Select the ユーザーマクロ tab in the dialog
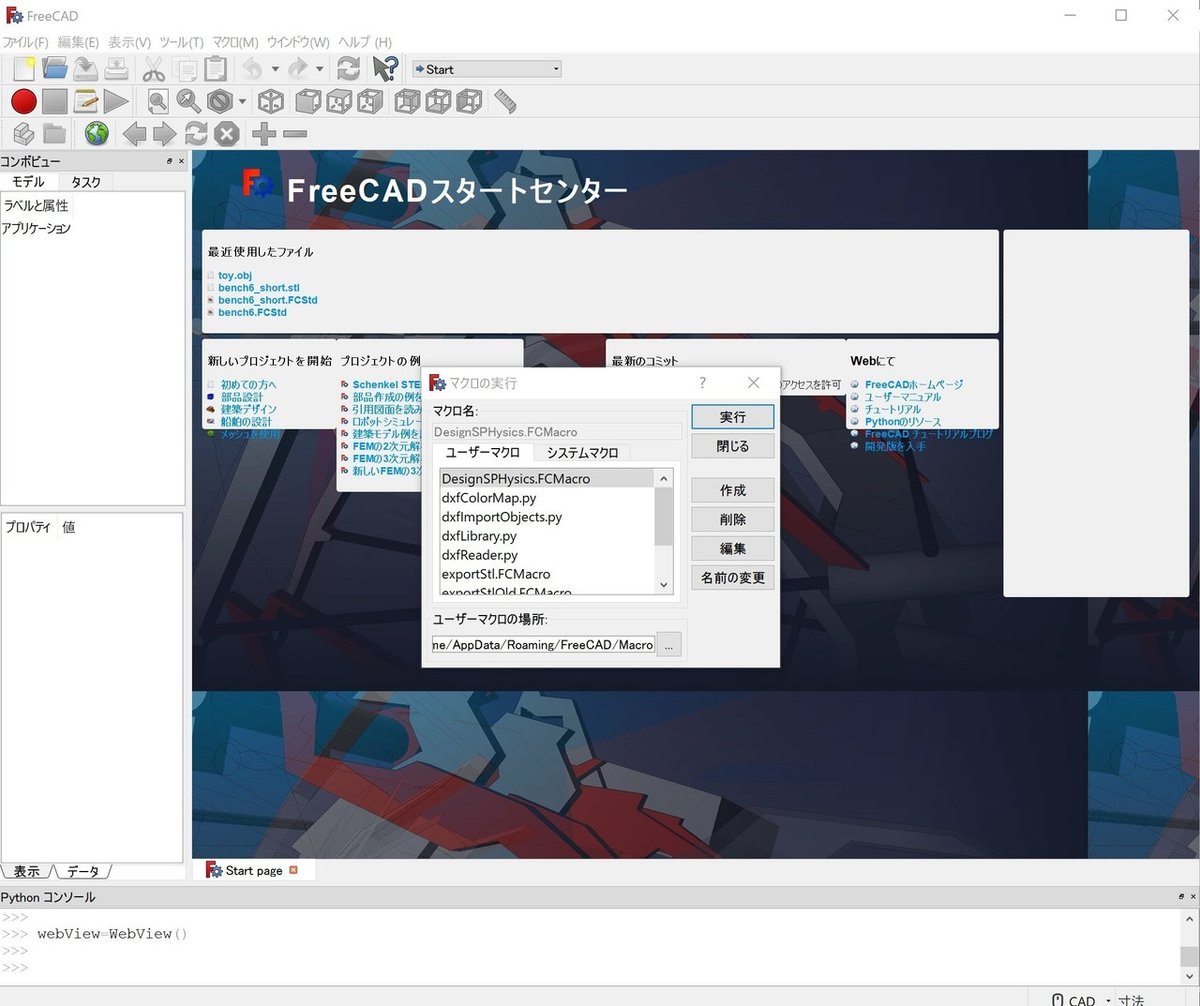The image size is (1200, 1006). click(x=483, y=452)
